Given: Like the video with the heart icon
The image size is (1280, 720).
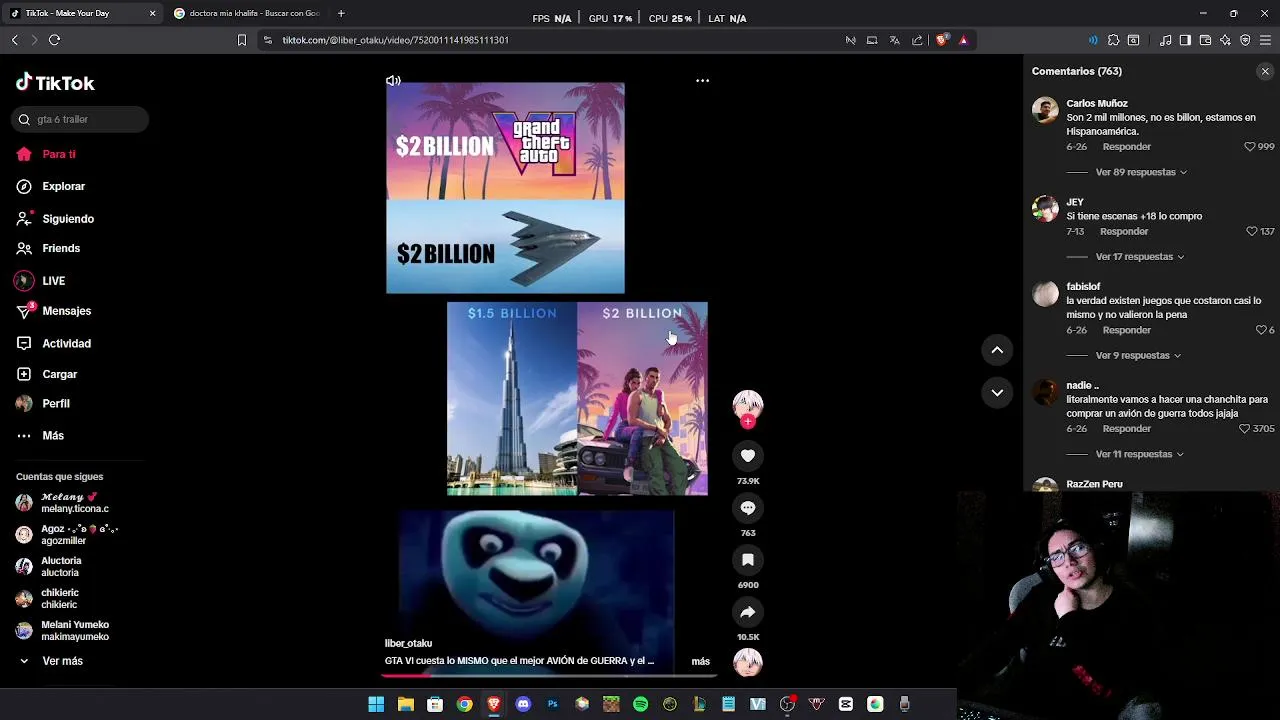Looking at the screenshot, I should tap(748, 456).
